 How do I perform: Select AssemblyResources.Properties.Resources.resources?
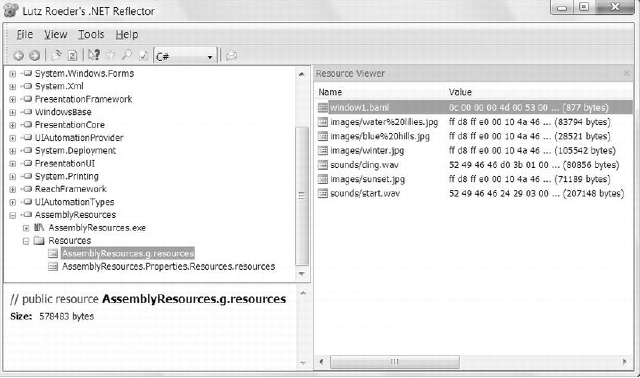[168, 267]
